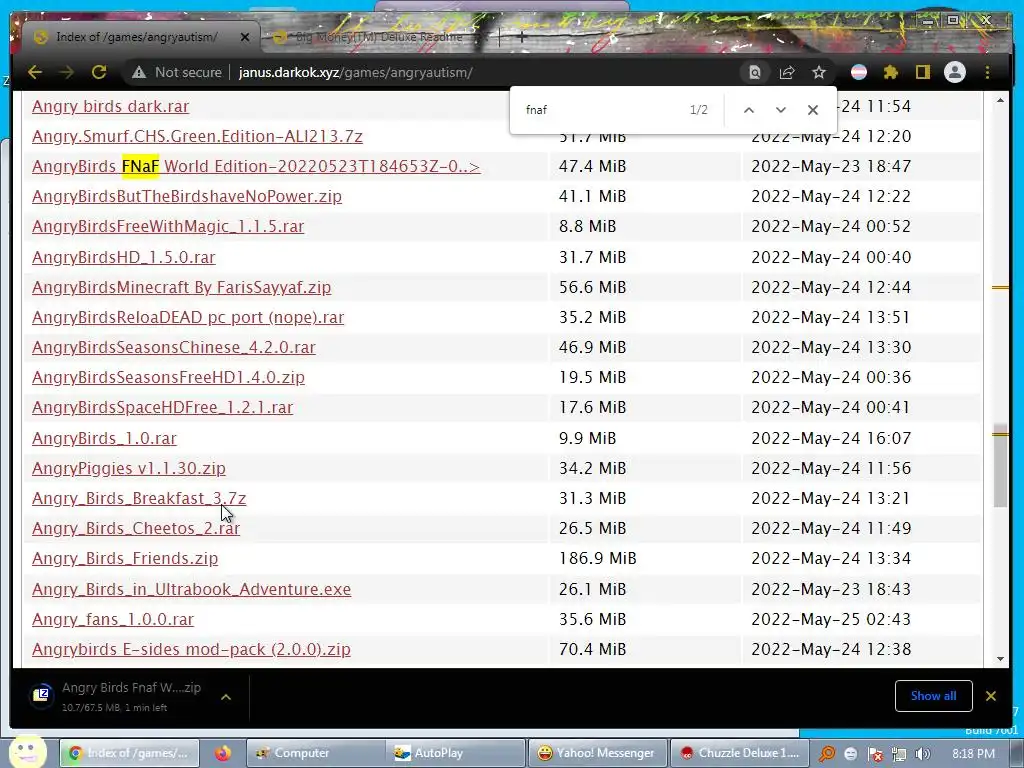Click the vertical scrollbar thumb

(1000, 466)
